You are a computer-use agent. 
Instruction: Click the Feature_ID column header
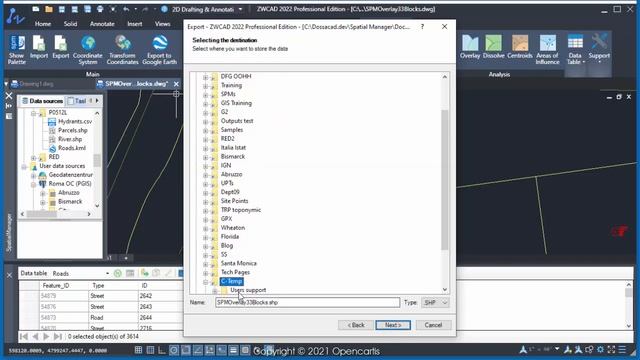point(64,285)
